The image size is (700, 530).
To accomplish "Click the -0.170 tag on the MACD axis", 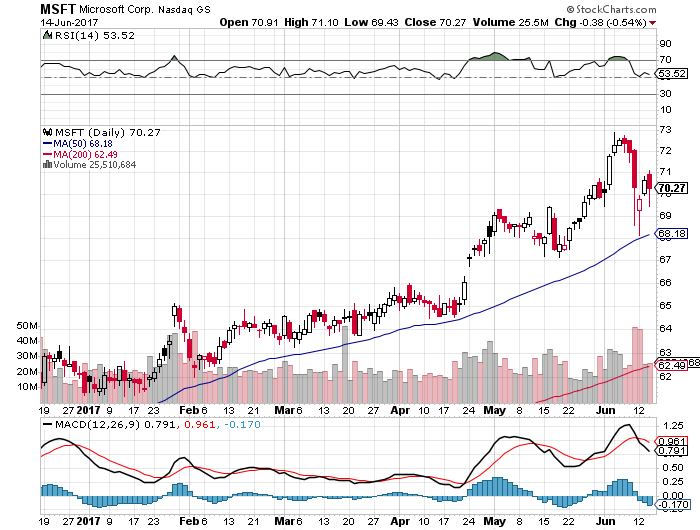I will click(x=672, y=505).
